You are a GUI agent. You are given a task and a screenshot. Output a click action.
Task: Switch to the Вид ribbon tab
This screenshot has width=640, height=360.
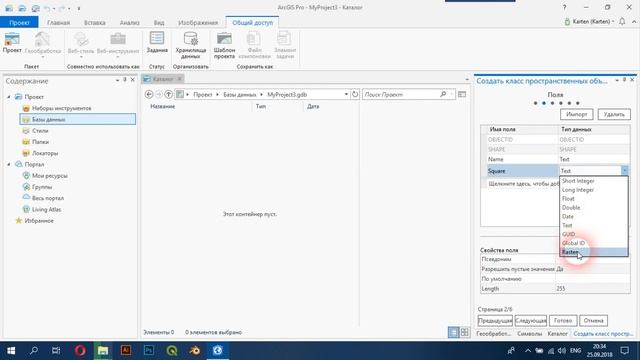(159, 22)
